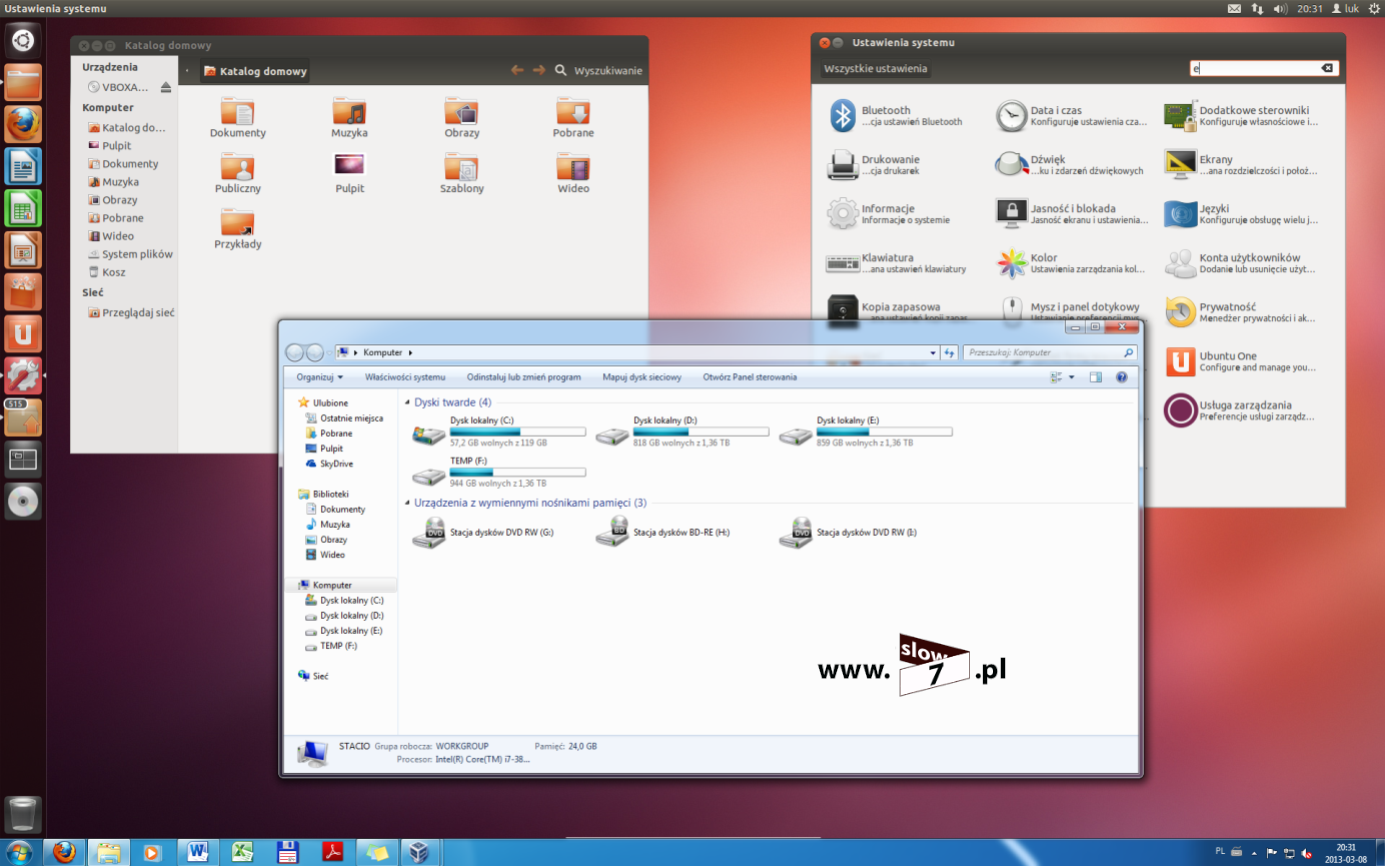Screen dimensions: 1385x866
Task: Toggle preview pane in Komputer window
Action: (1096, 377)
